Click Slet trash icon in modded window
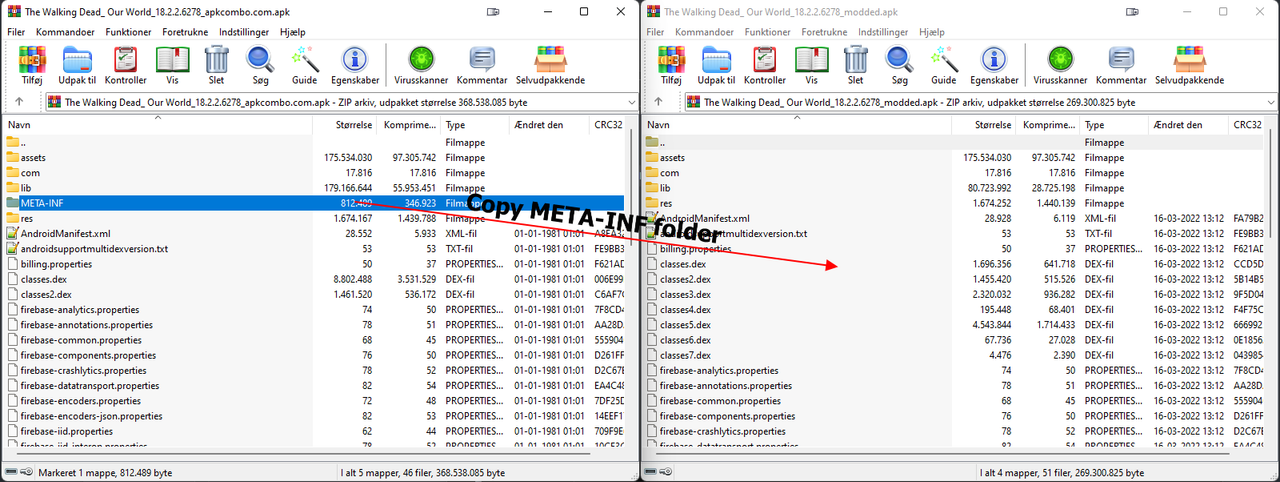This screenshot has width=1280, height=482. [855, 65]
